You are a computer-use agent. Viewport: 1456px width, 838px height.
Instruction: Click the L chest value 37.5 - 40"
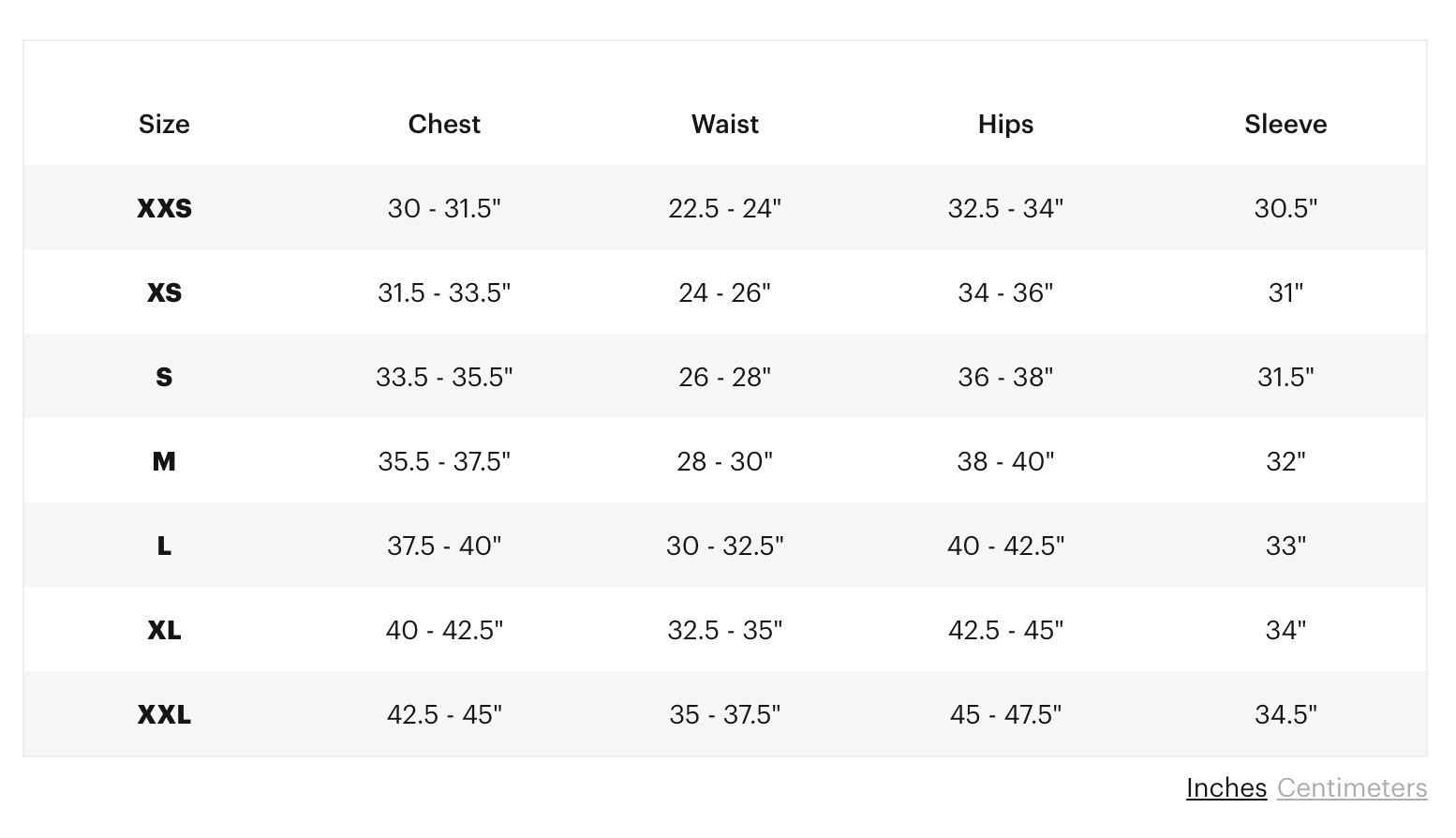click(444, 546)
